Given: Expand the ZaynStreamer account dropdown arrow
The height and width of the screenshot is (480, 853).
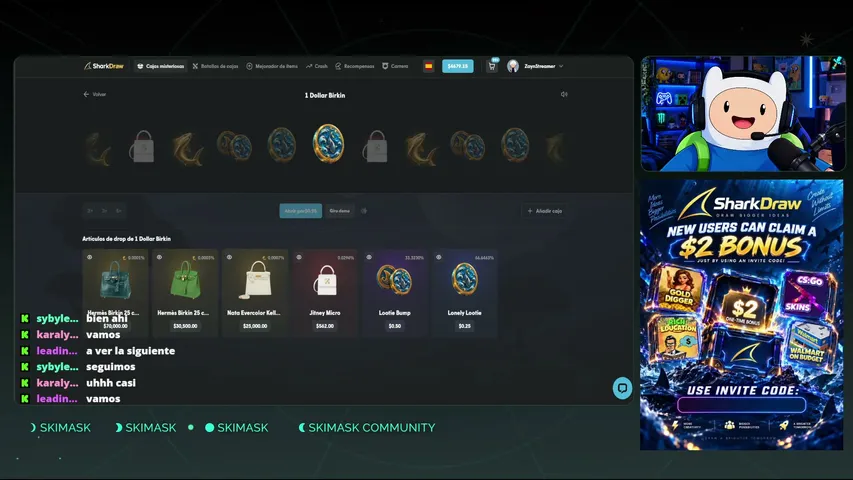Looking at the screenshot, I should (561, 66).
